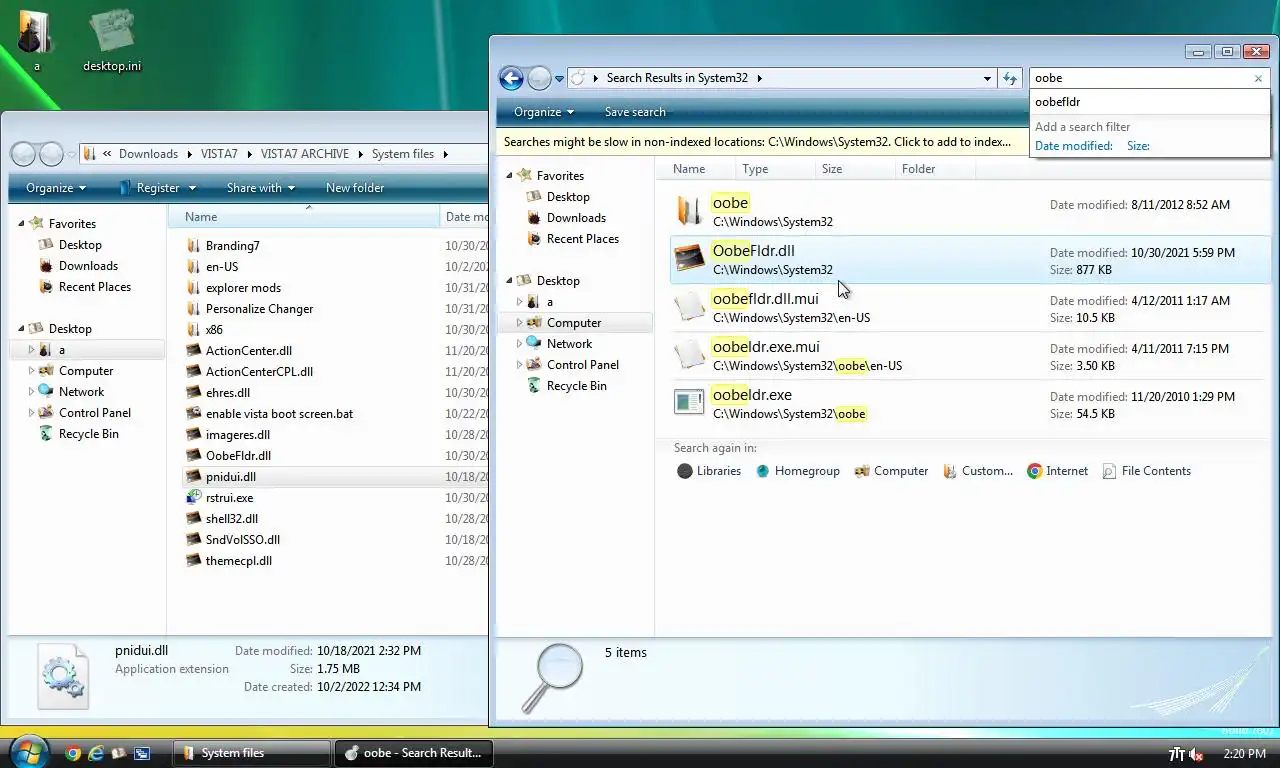Select imageres.dll in System files list
Viewport: 1280px width, 768px height.
[237, 435]
